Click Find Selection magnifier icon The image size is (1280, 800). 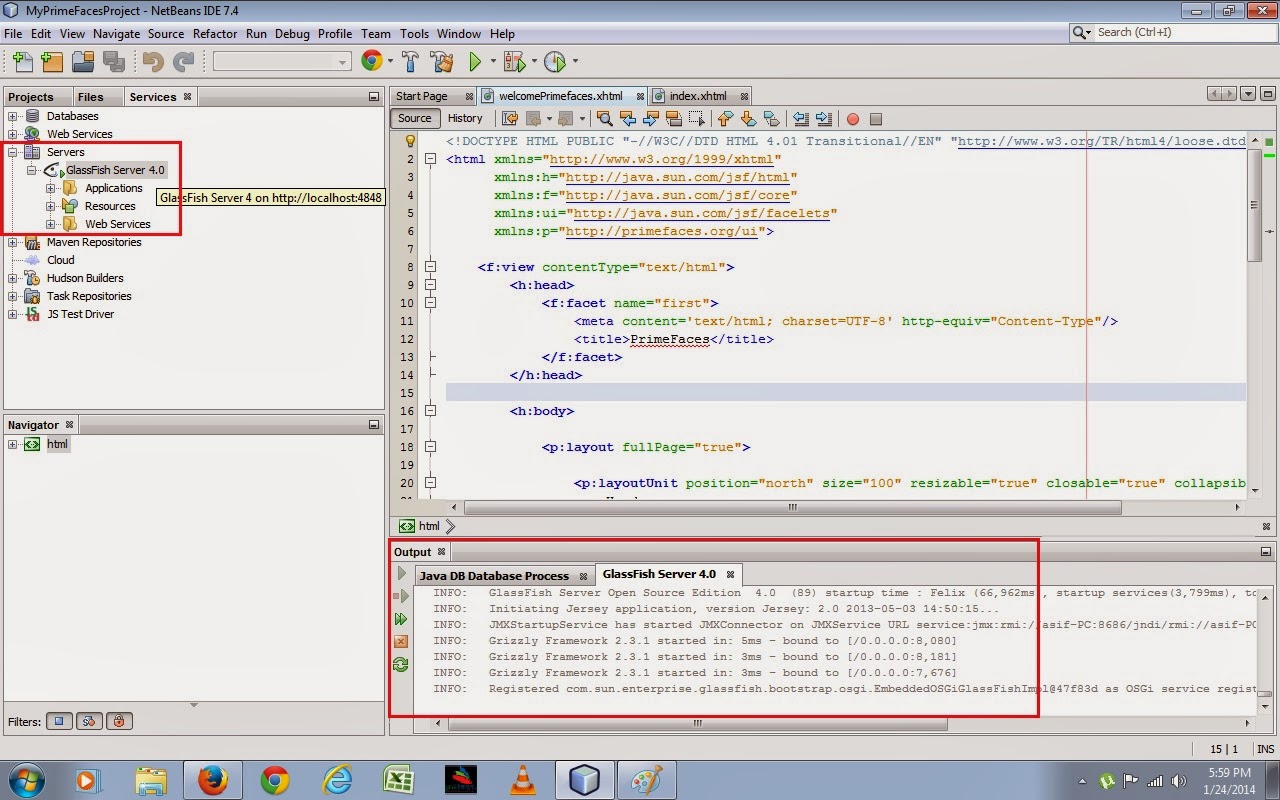pos(604,118)
